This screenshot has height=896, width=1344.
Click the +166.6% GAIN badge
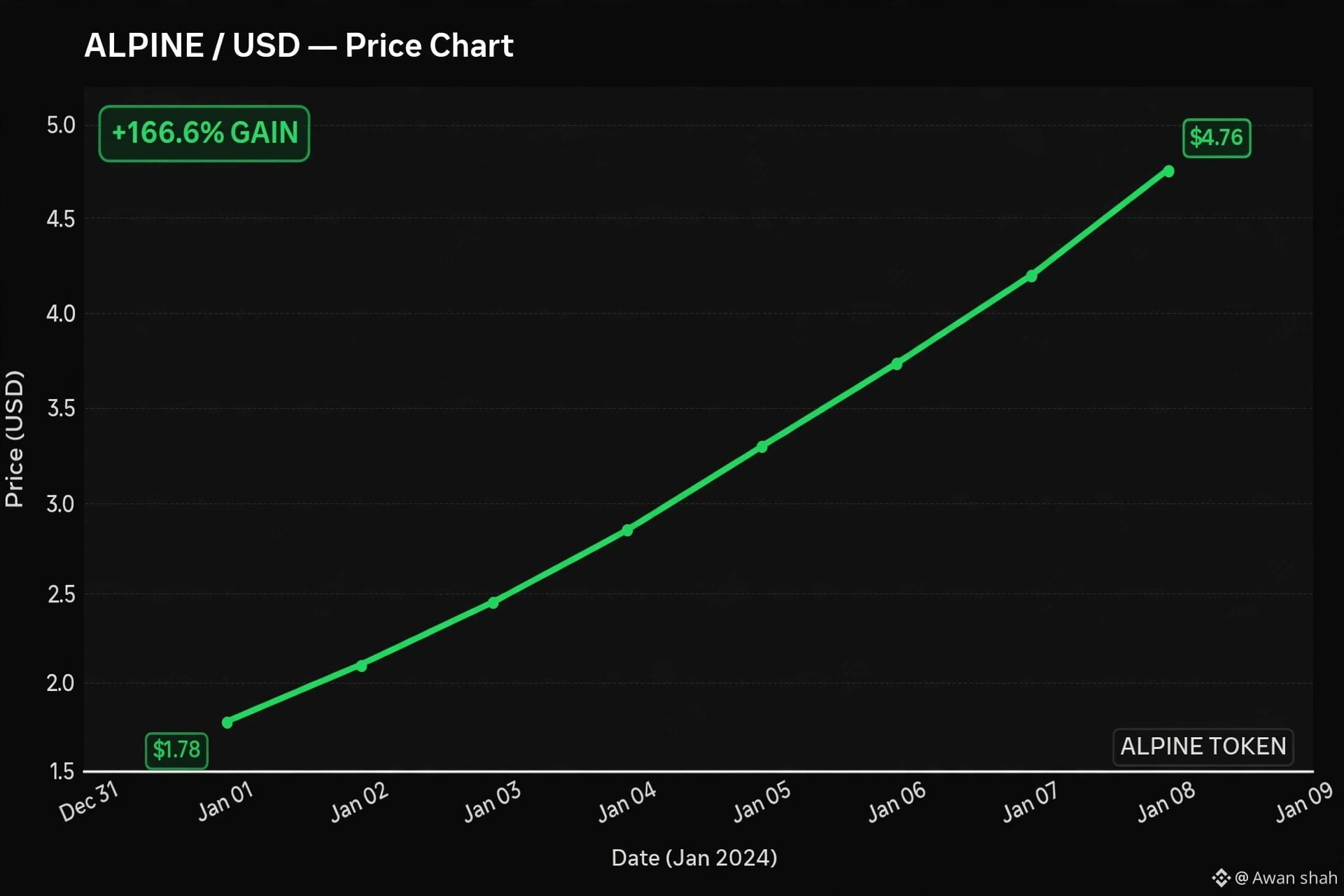[204, 134]
